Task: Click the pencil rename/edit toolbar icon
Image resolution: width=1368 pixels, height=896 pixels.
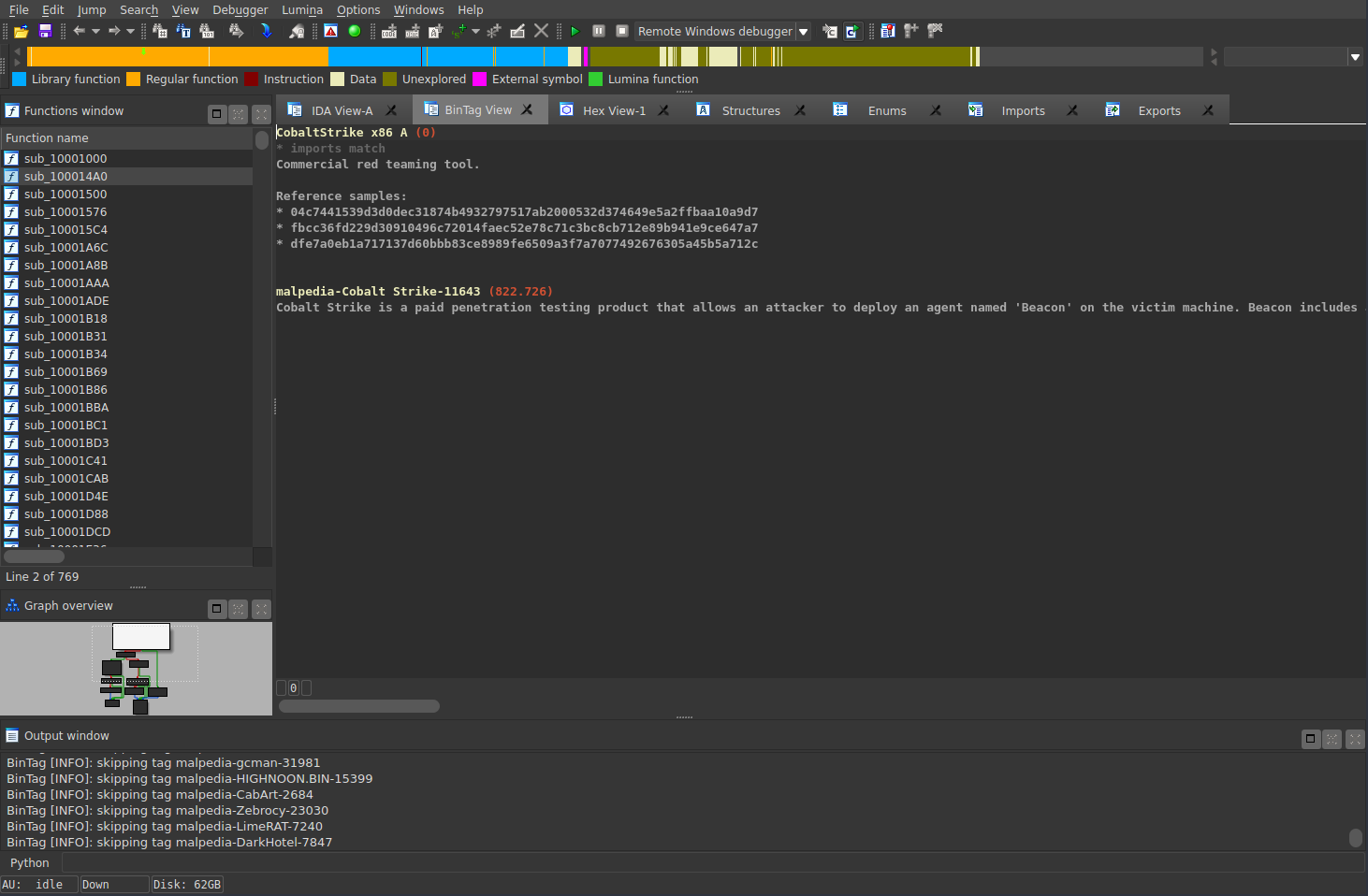Action: [x=517, y=31]
